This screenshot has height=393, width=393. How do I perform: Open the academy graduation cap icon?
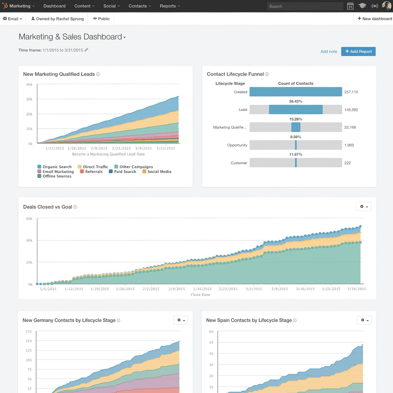pos(362,6)
